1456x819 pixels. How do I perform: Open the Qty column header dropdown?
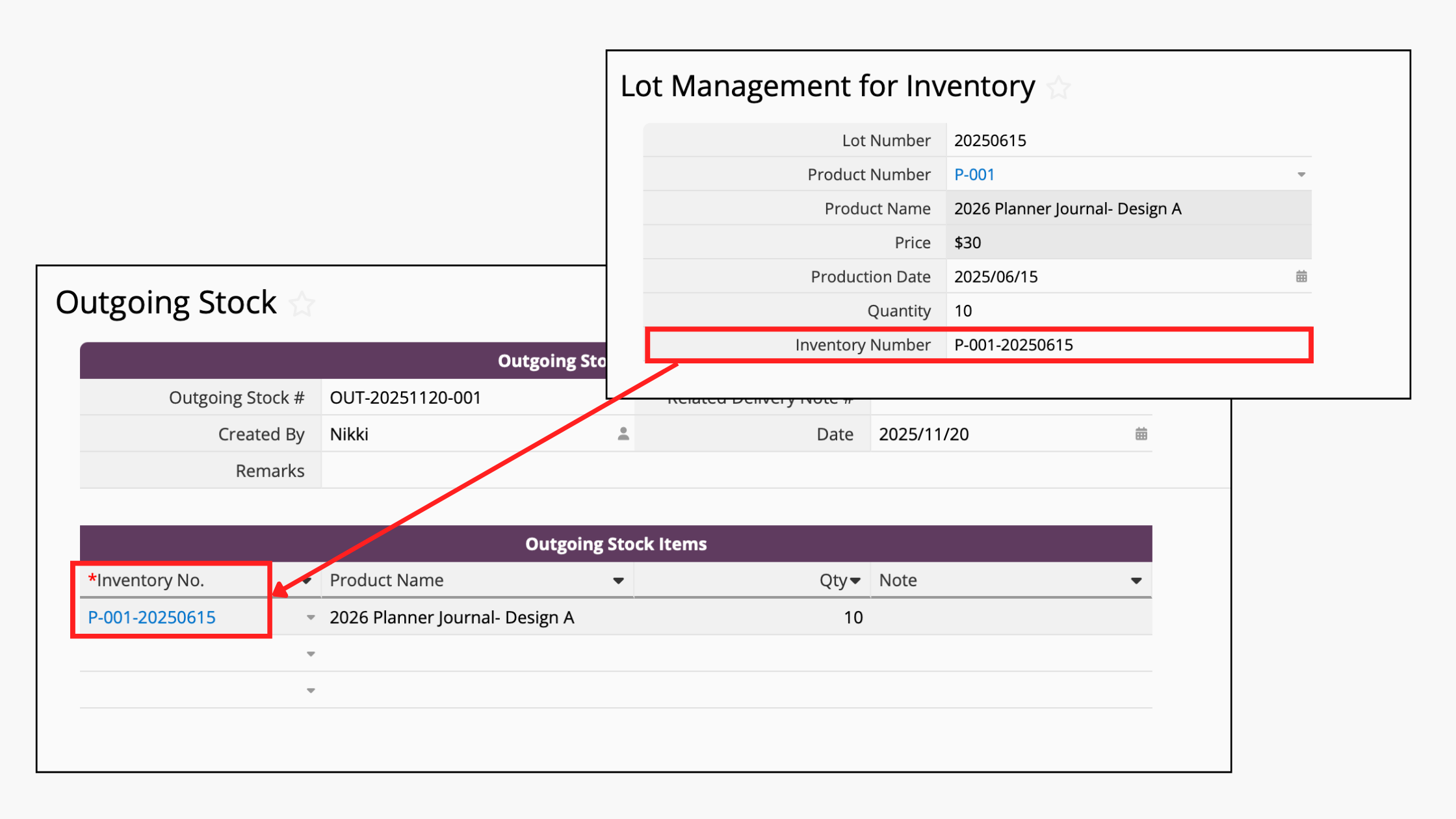[855, 580]
